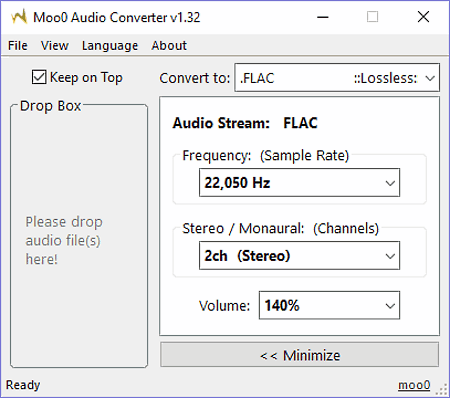The height and width of the screenshot is (398, 450).
Task: Click the Ready status text
Action: pyautogui.click(x=23, y=385)
